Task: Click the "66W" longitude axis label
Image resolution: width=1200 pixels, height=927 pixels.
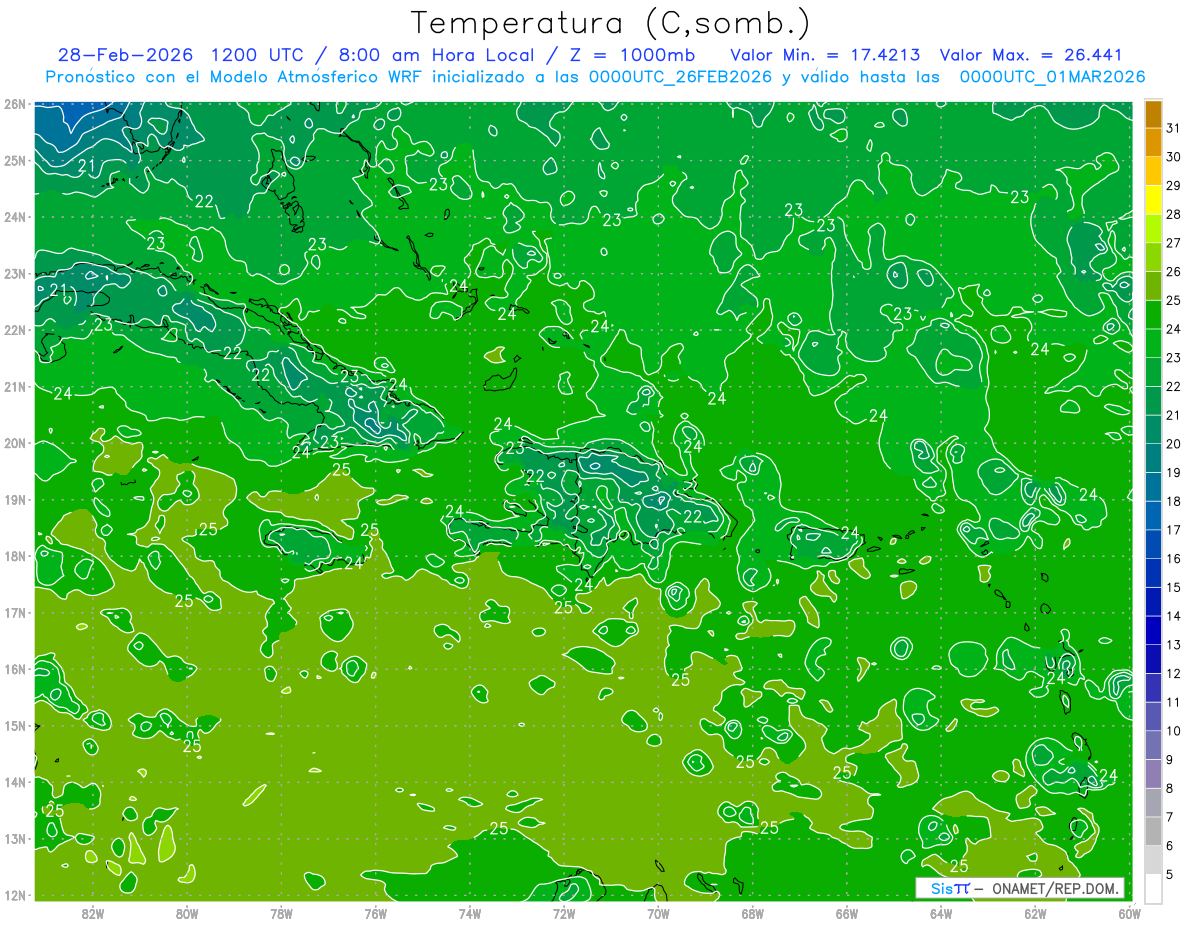Action: [x=847, y=912]
